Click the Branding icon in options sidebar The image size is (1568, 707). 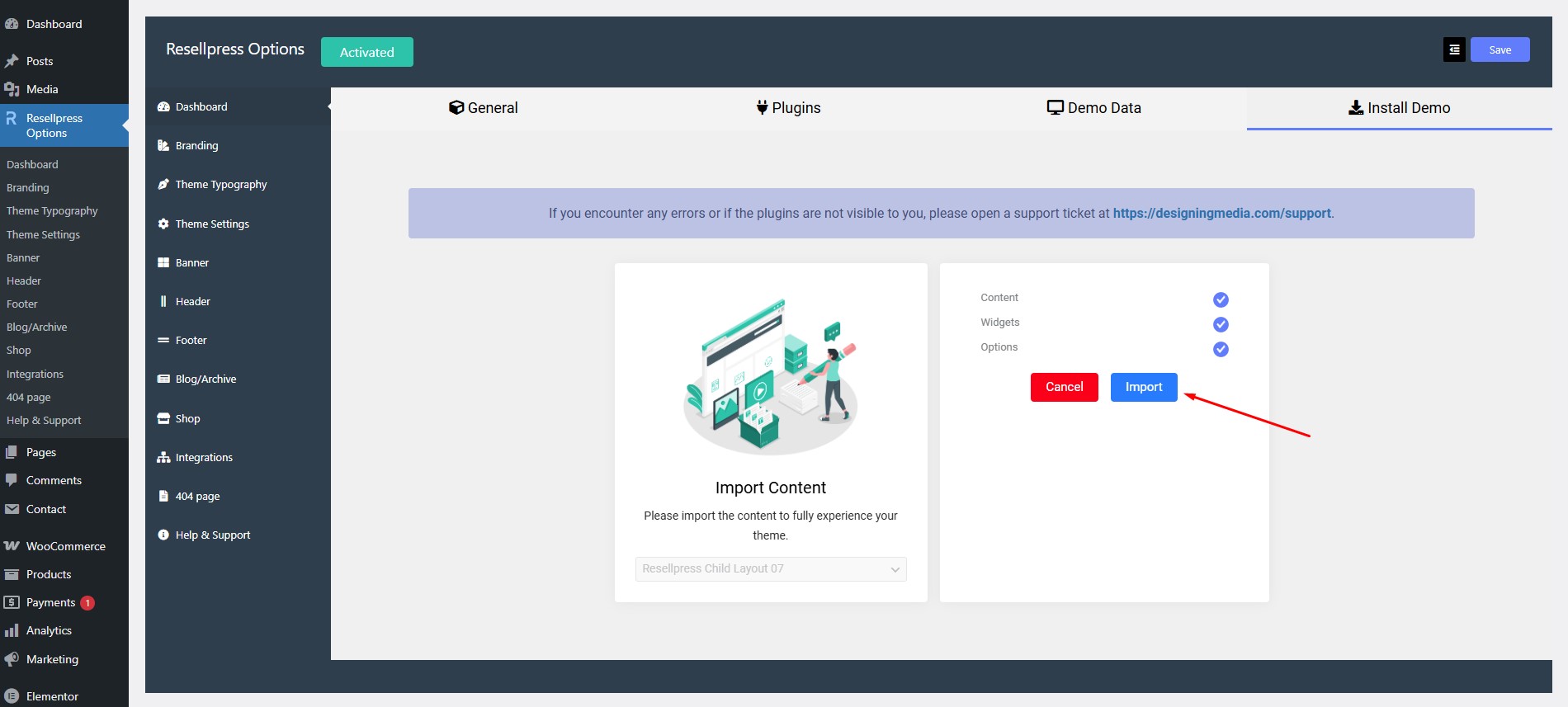[163, 146]
